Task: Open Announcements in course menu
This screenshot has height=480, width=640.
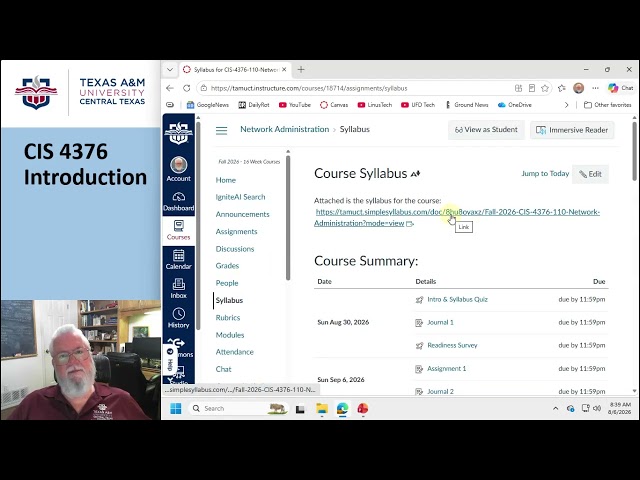Action: [x=242, y=214]
